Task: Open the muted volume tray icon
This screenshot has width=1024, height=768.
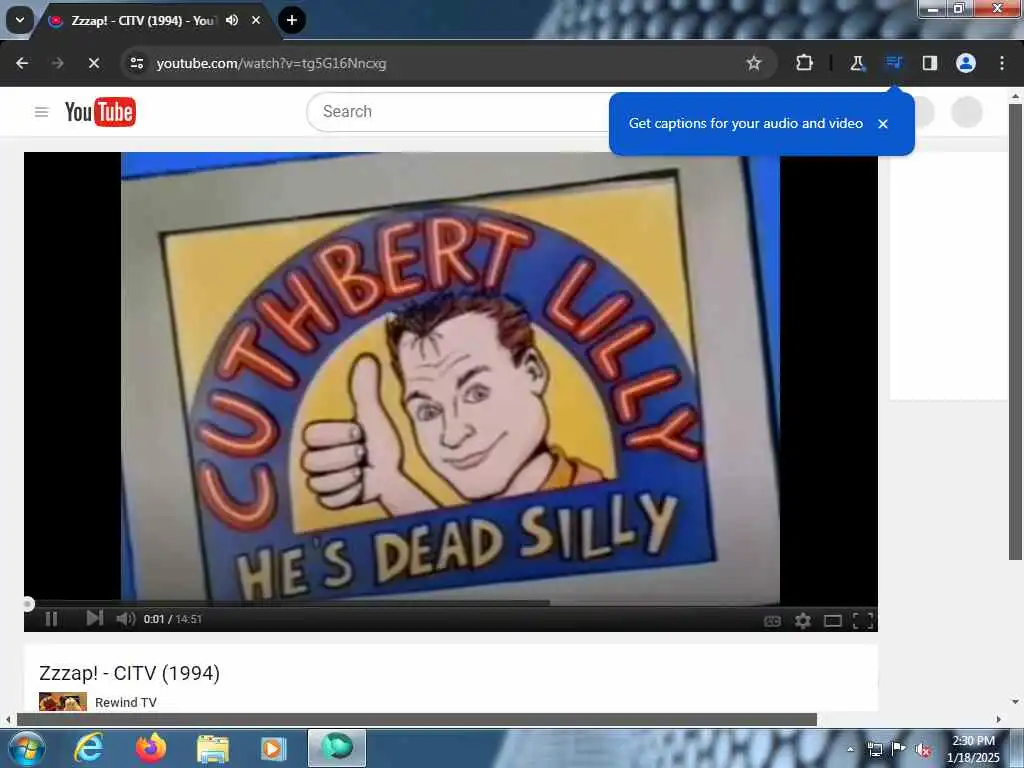Action: (x=923, y=750)
